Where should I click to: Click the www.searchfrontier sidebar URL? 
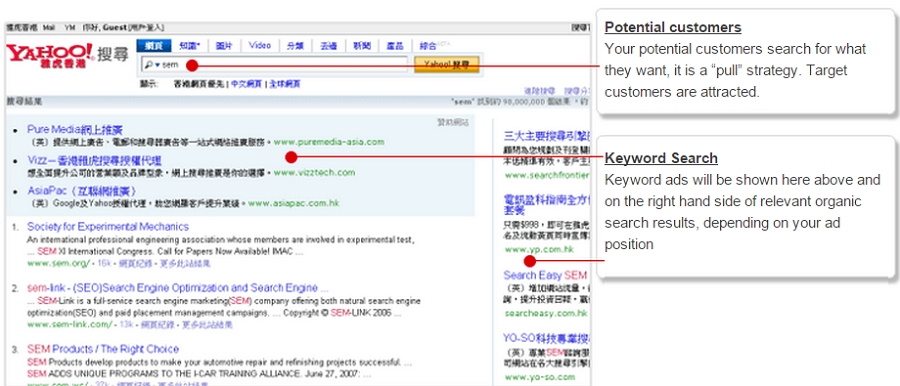pos(546,175)
